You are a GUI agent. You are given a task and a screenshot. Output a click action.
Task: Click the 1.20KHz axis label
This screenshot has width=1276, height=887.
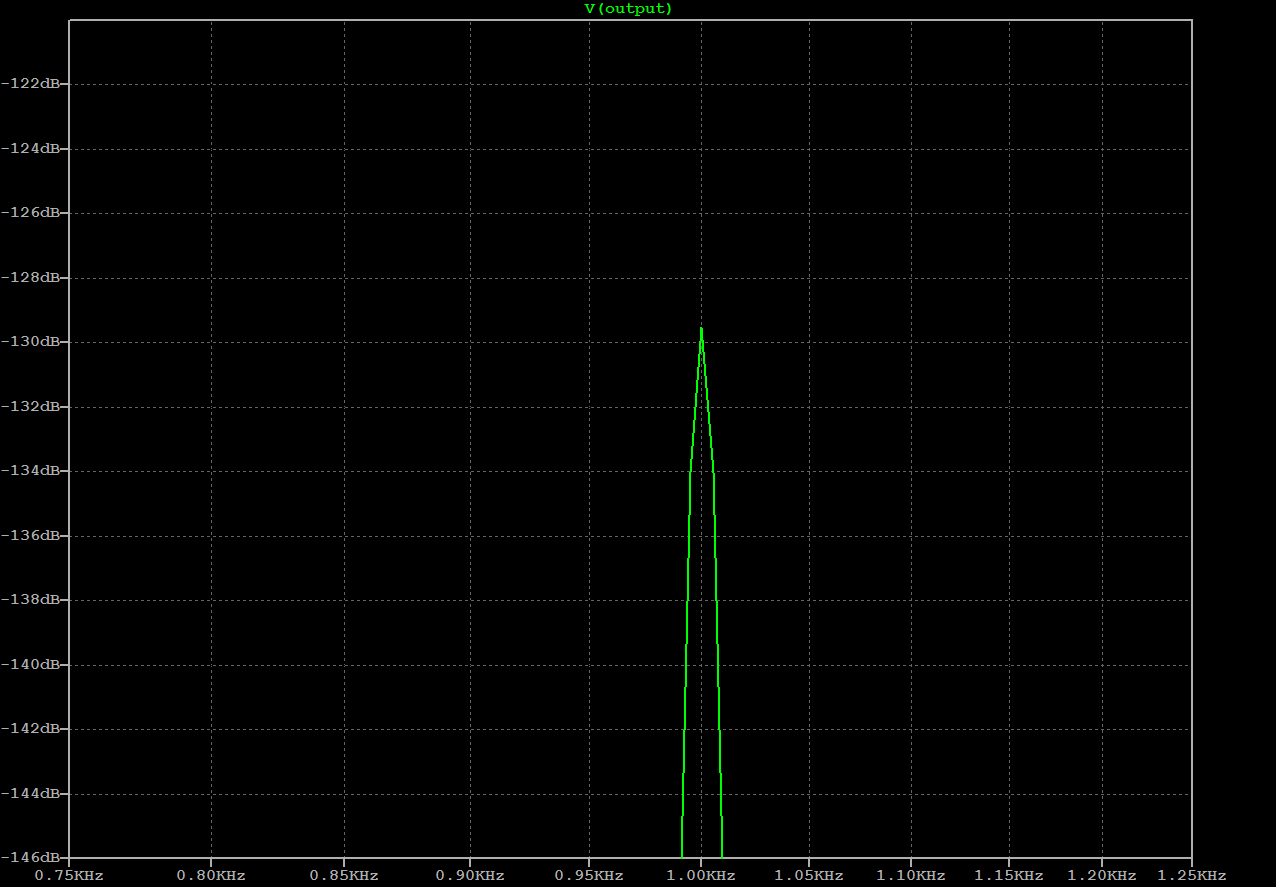point(1101,875)
